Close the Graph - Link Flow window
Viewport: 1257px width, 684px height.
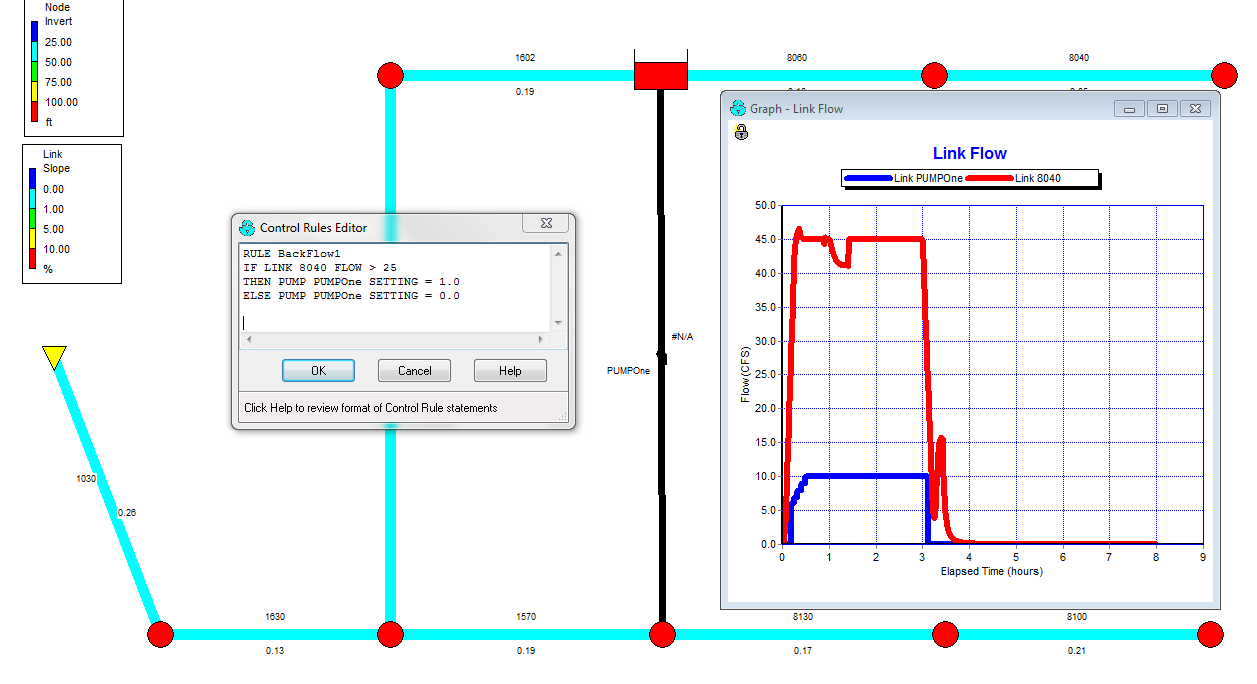1195,108
